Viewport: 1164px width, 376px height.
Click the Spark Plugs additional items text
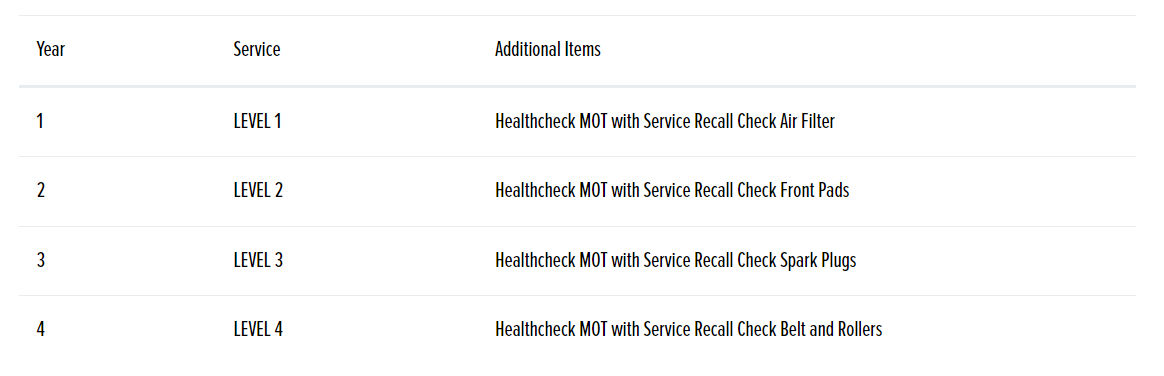tap(818, 260)
